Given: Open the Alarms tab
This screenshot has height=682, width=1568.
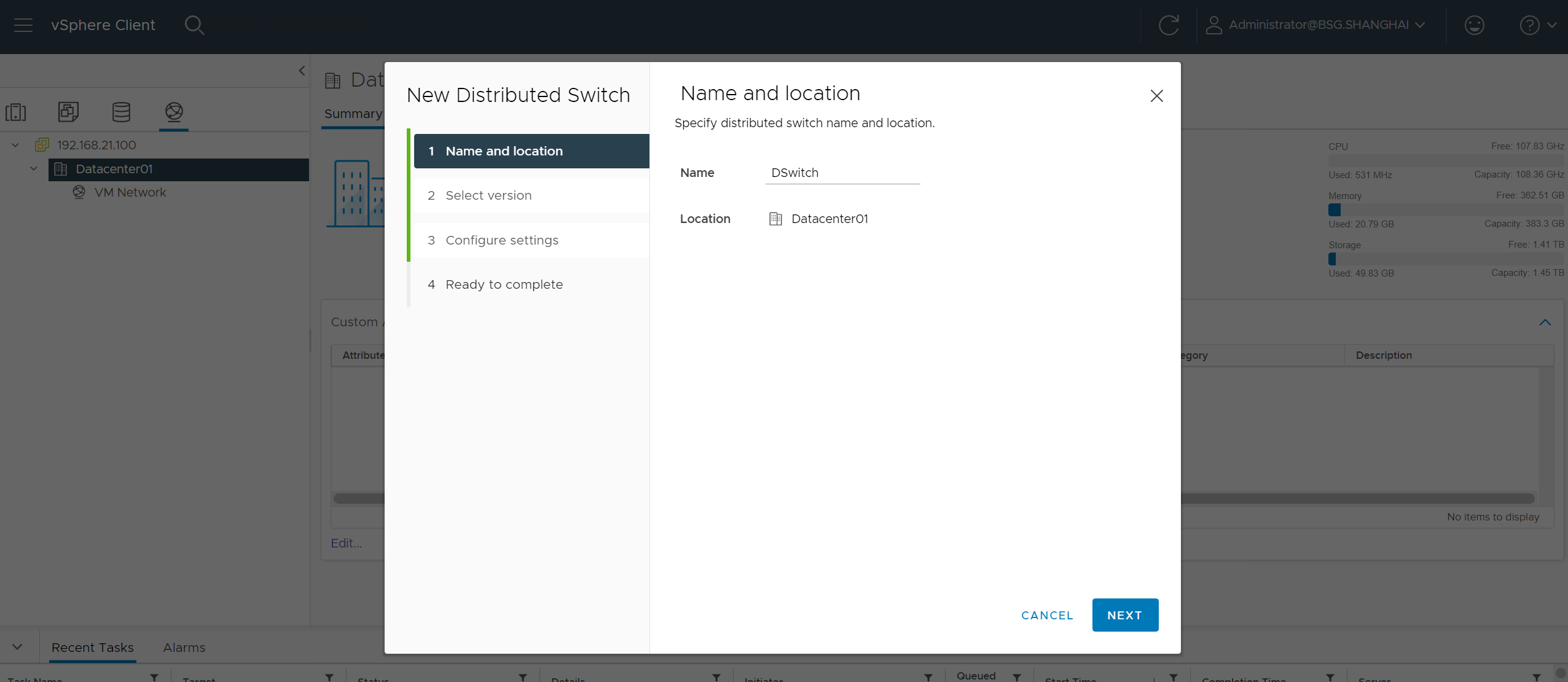Looking at the screenshot, I should click(184, 648).
